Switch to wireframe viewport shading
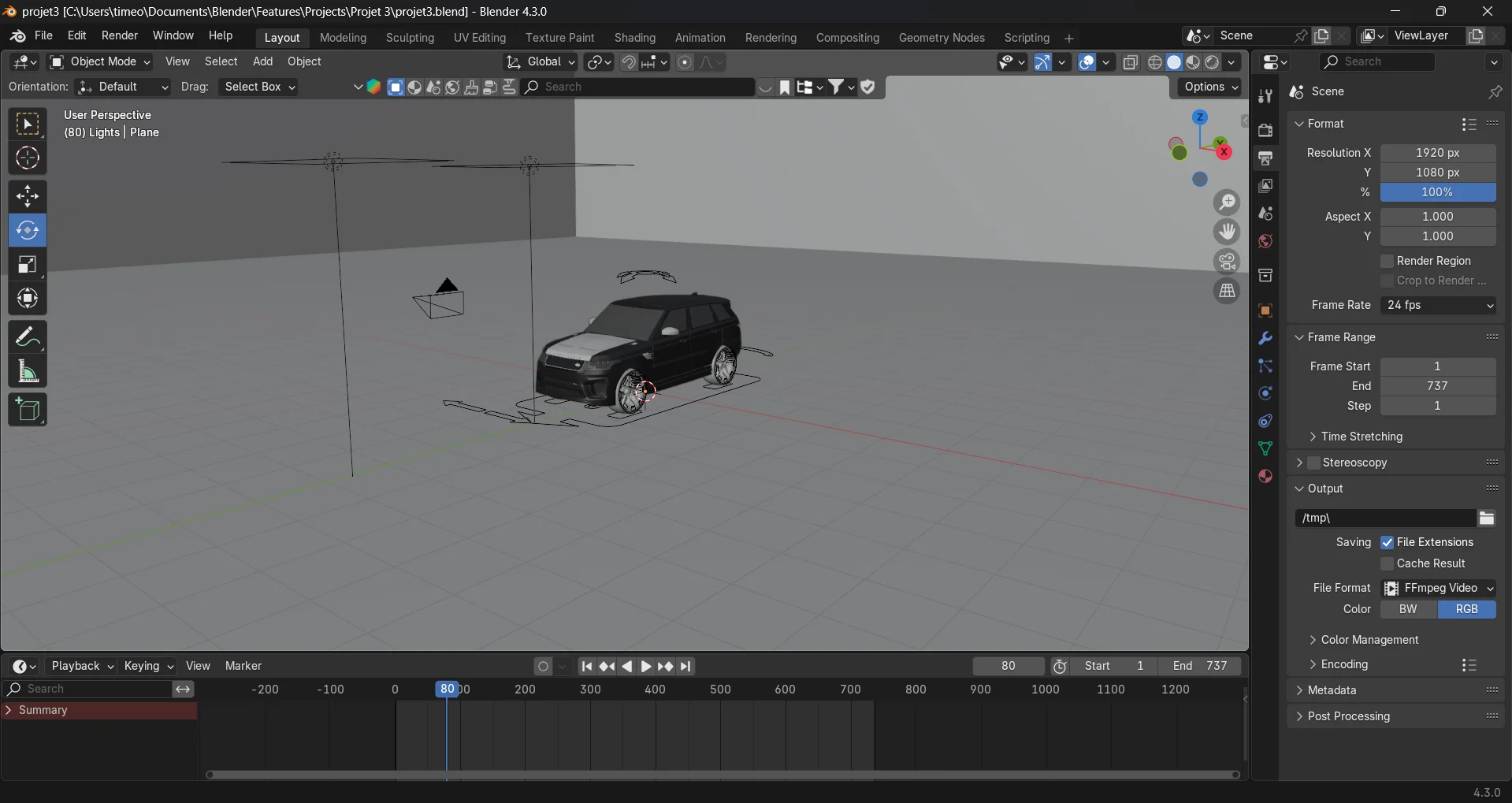The height and width of the screenshot is (803, 1512). point(1155,62)
